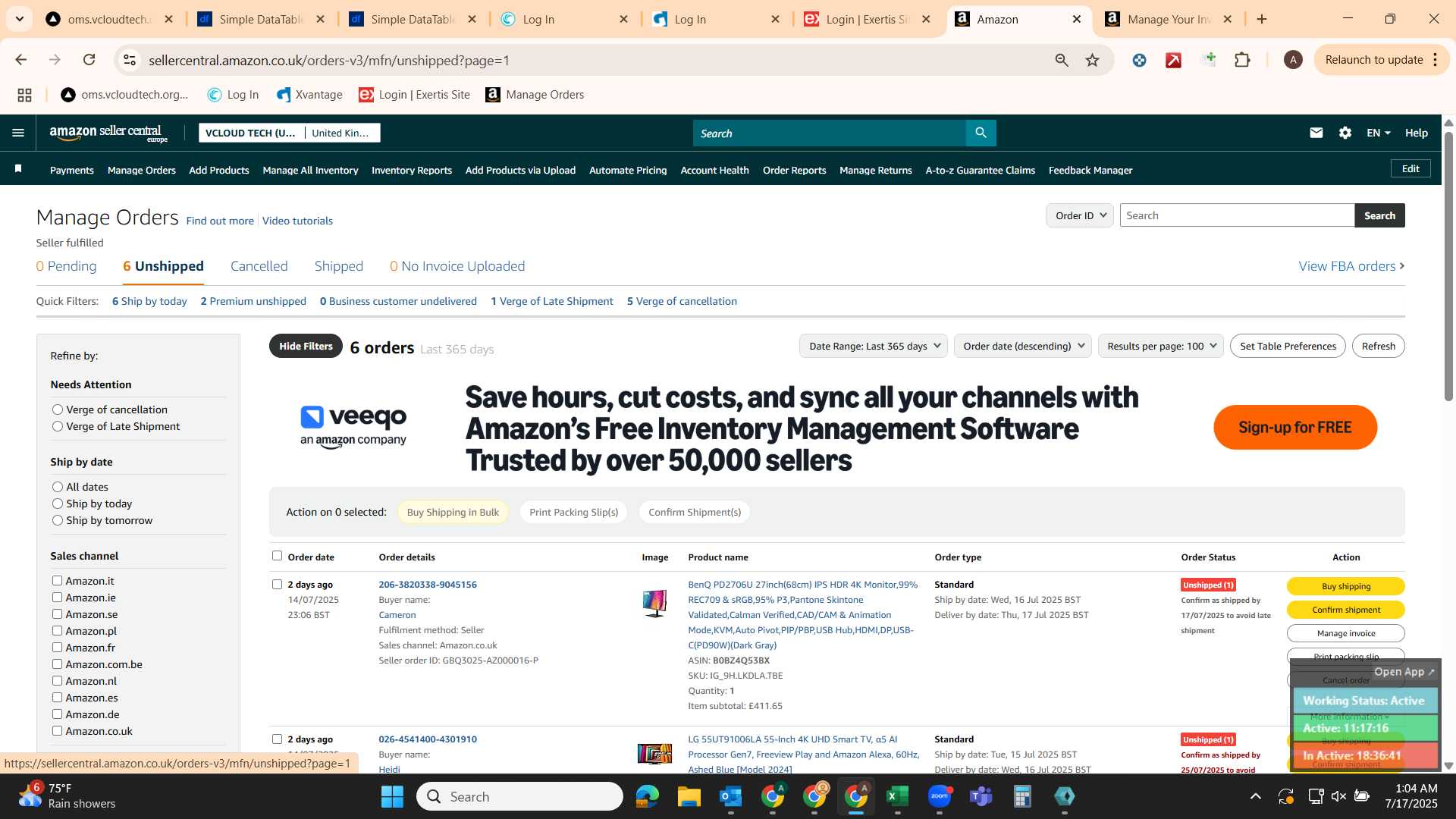Click the search magnifier button in Seller Central
Image resolution: width=1456 pixels, height=819 pixels.
click(981, 133)
